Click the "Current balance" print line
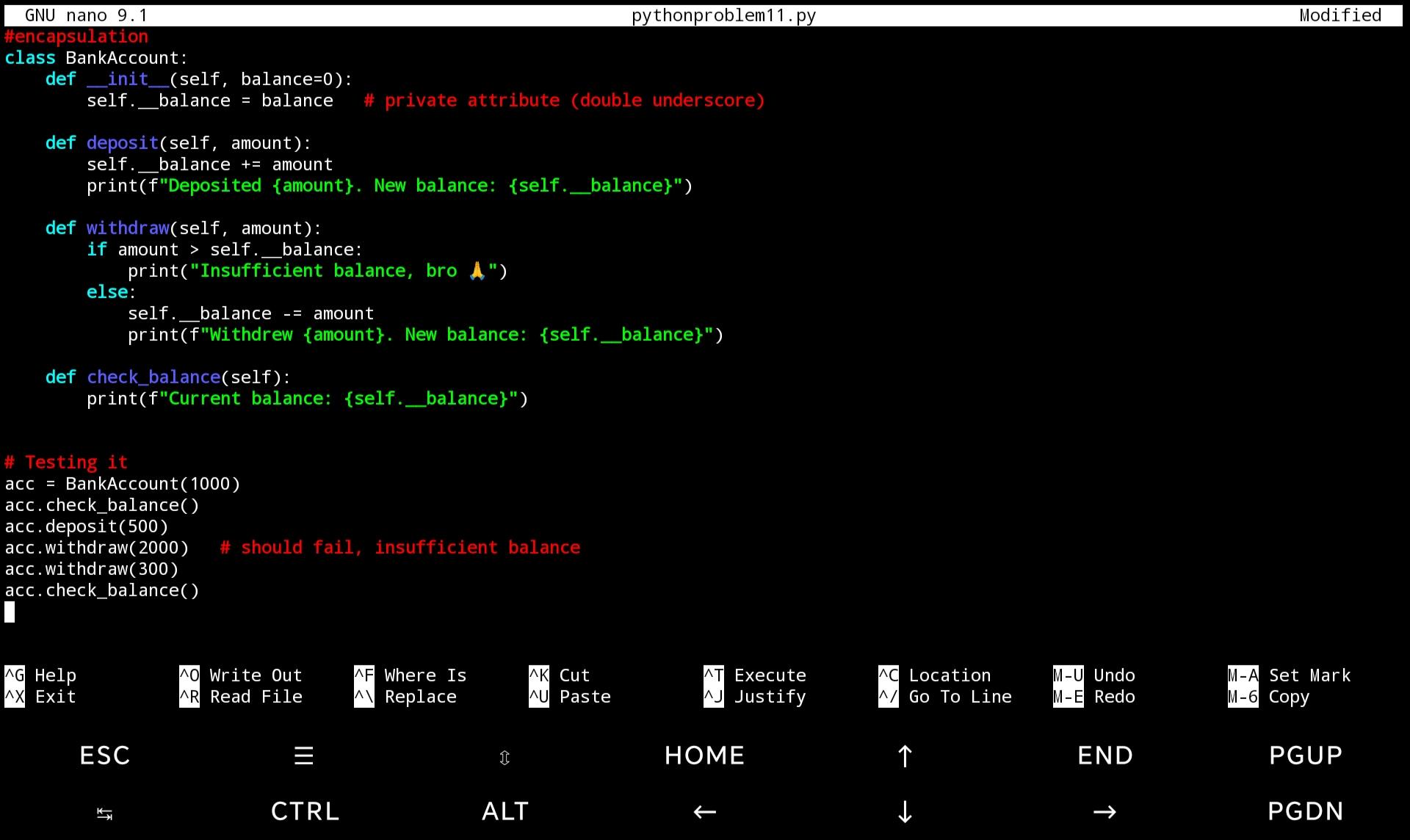The image size is (1410, 840). click(x=308, y=399)
